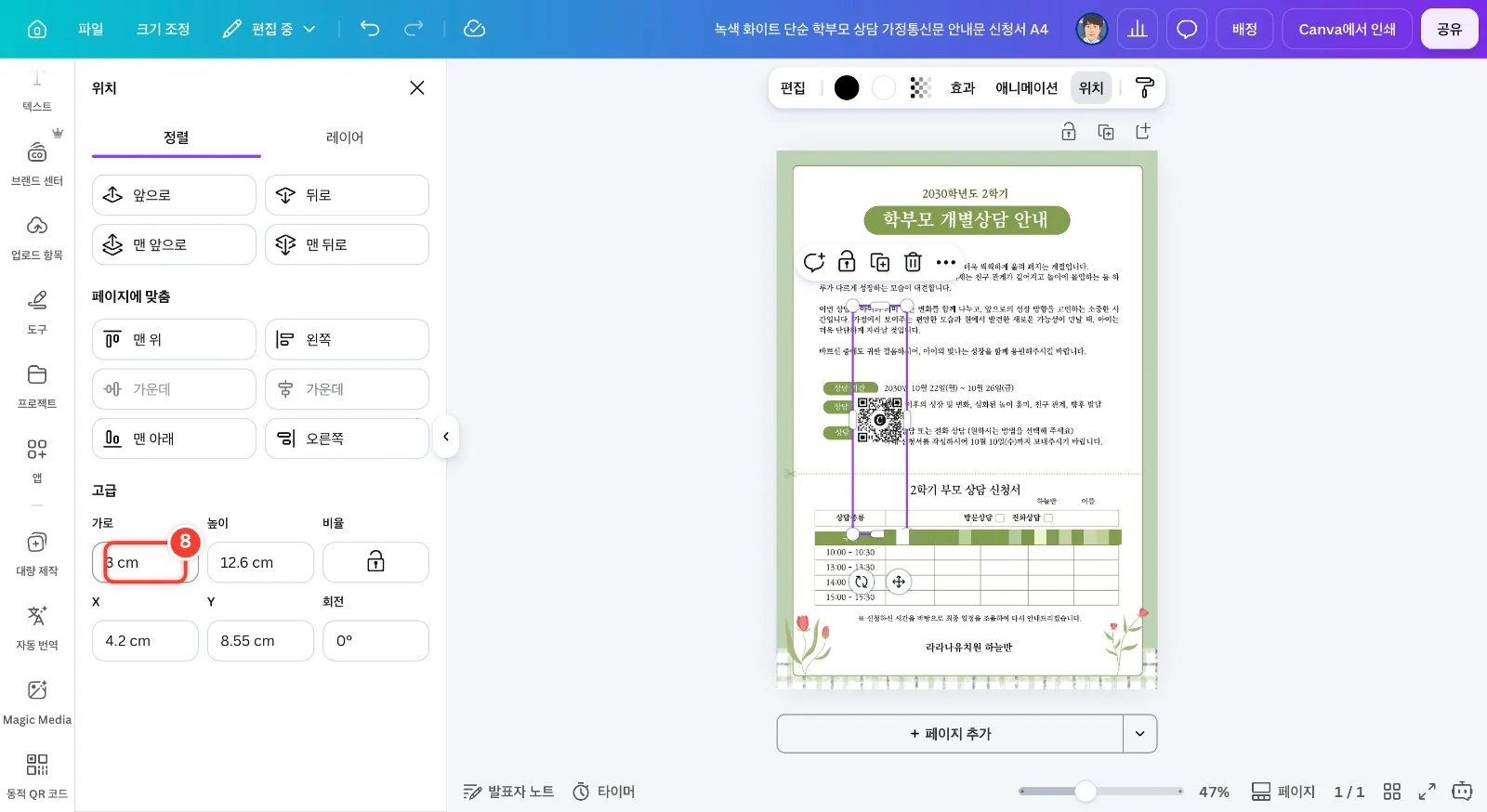1487x812 pixels.
Task: Open Magic Media sidebar tool
Action: 37,701
